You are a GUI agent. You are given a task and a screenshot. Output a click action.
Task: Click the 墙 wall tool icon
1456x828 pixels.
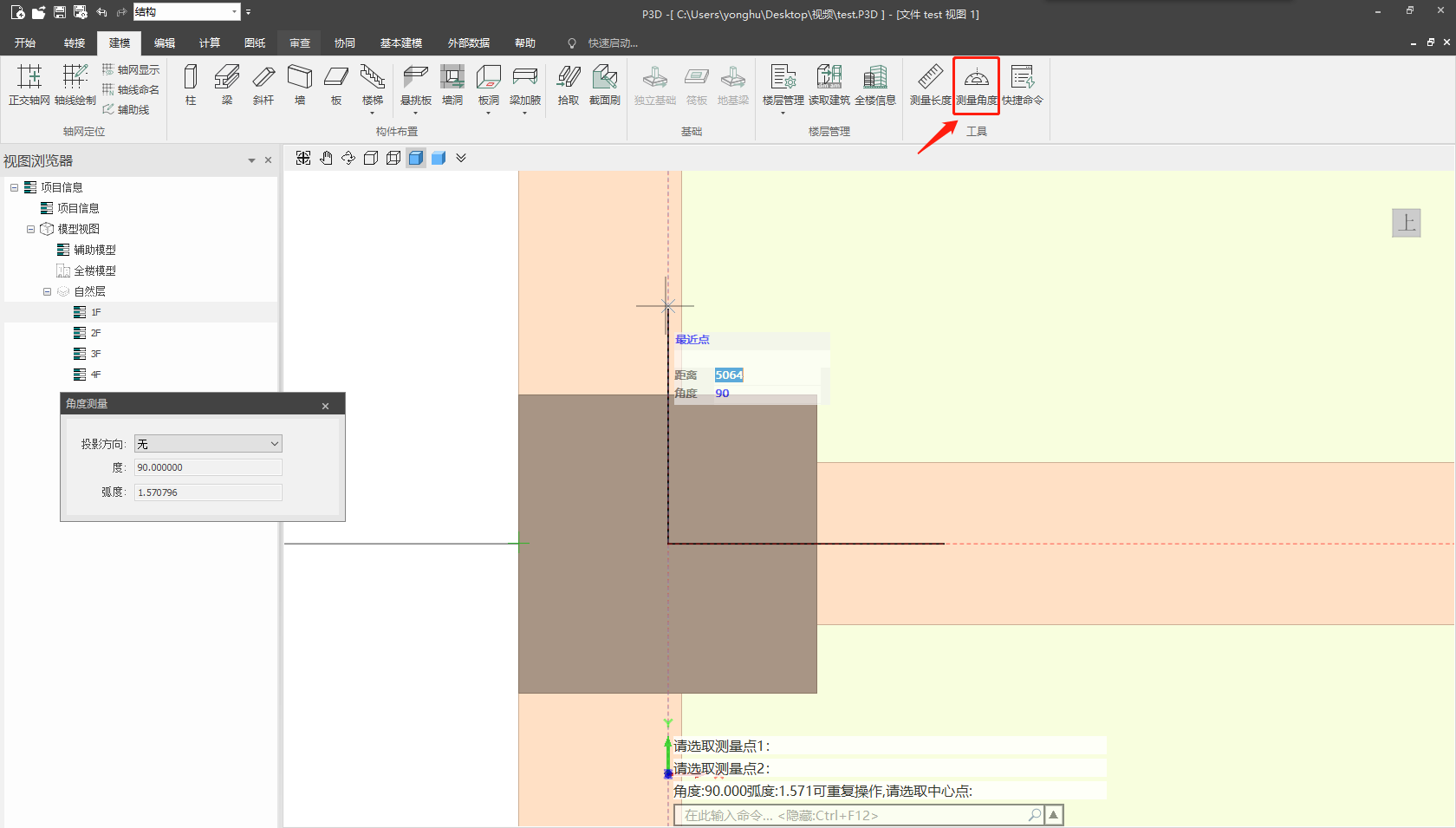pos(300,84)
